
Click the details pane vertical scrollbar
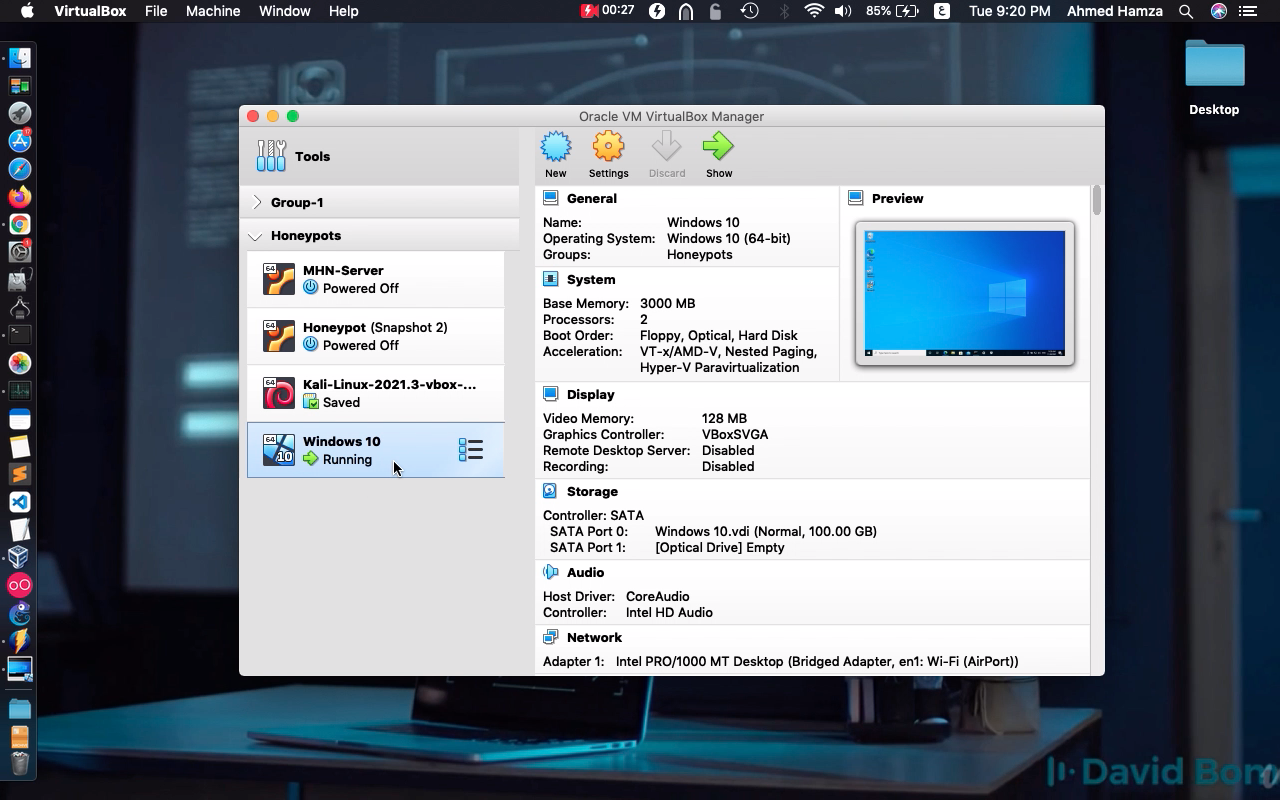(x=1097, y=200)
